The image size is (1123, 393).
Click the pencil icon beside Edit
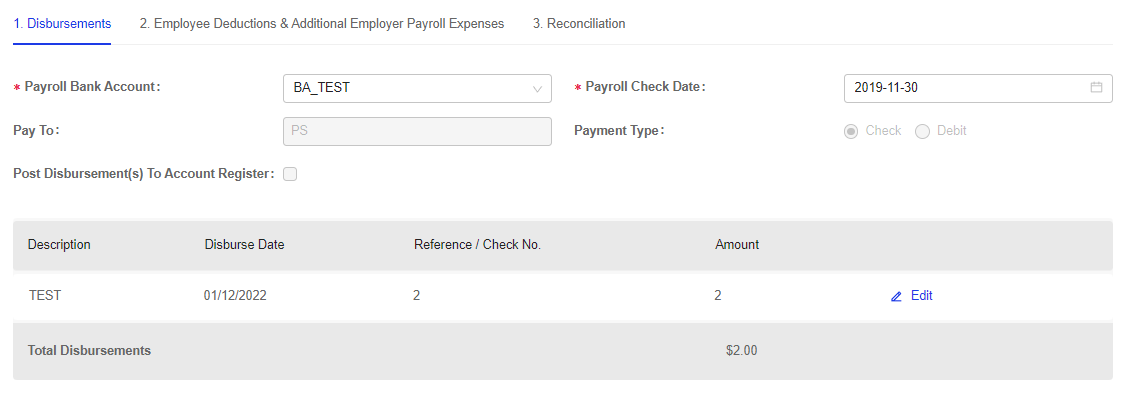(x=896, y=296)
